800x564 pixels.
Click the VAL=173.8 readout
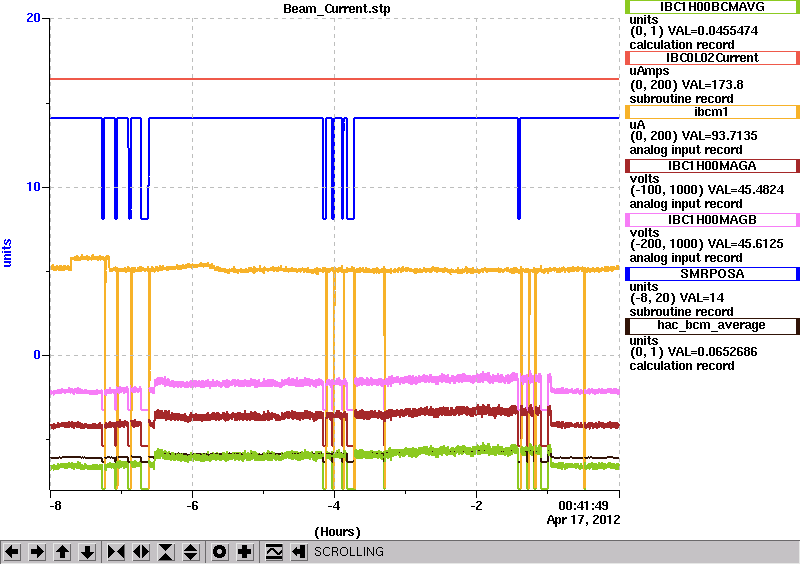coord(706,85)
